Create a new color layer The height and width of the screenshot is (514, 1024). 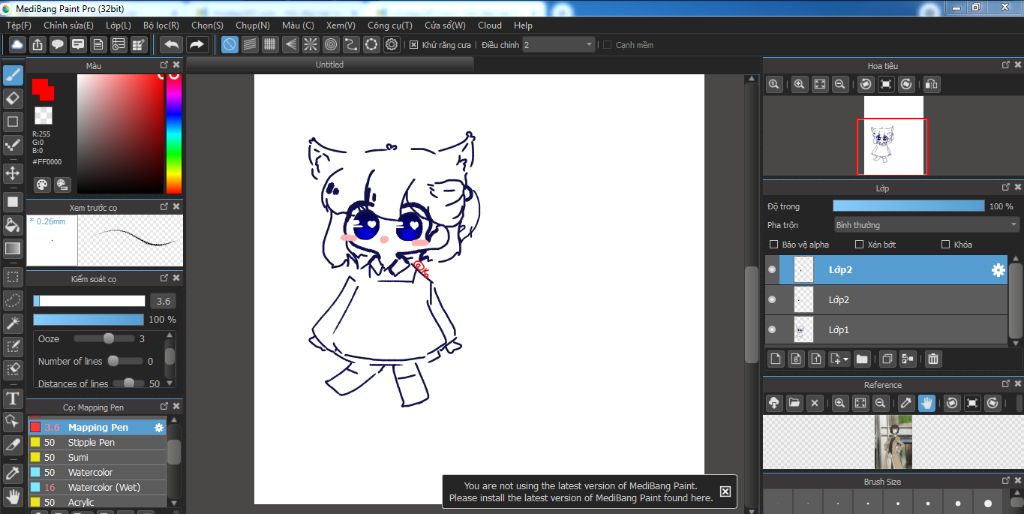coord(775,359)
